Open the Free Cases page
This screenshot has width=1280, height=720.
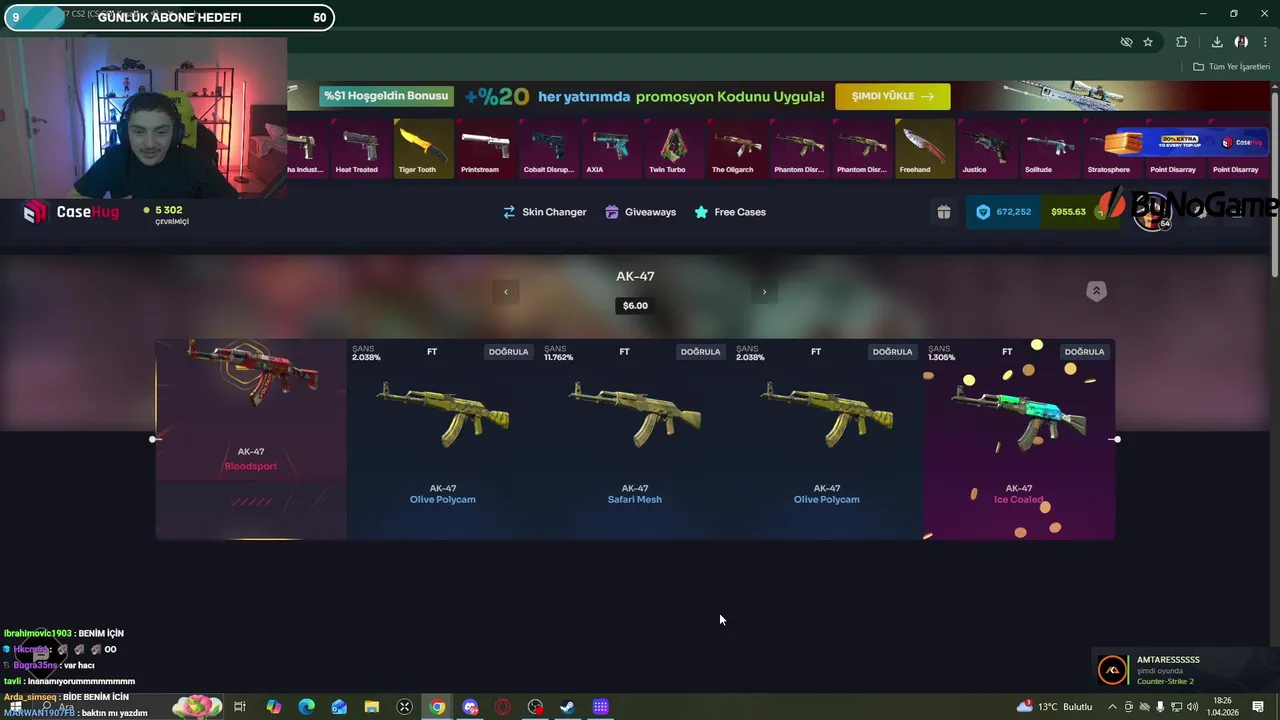tap(730, 212)
